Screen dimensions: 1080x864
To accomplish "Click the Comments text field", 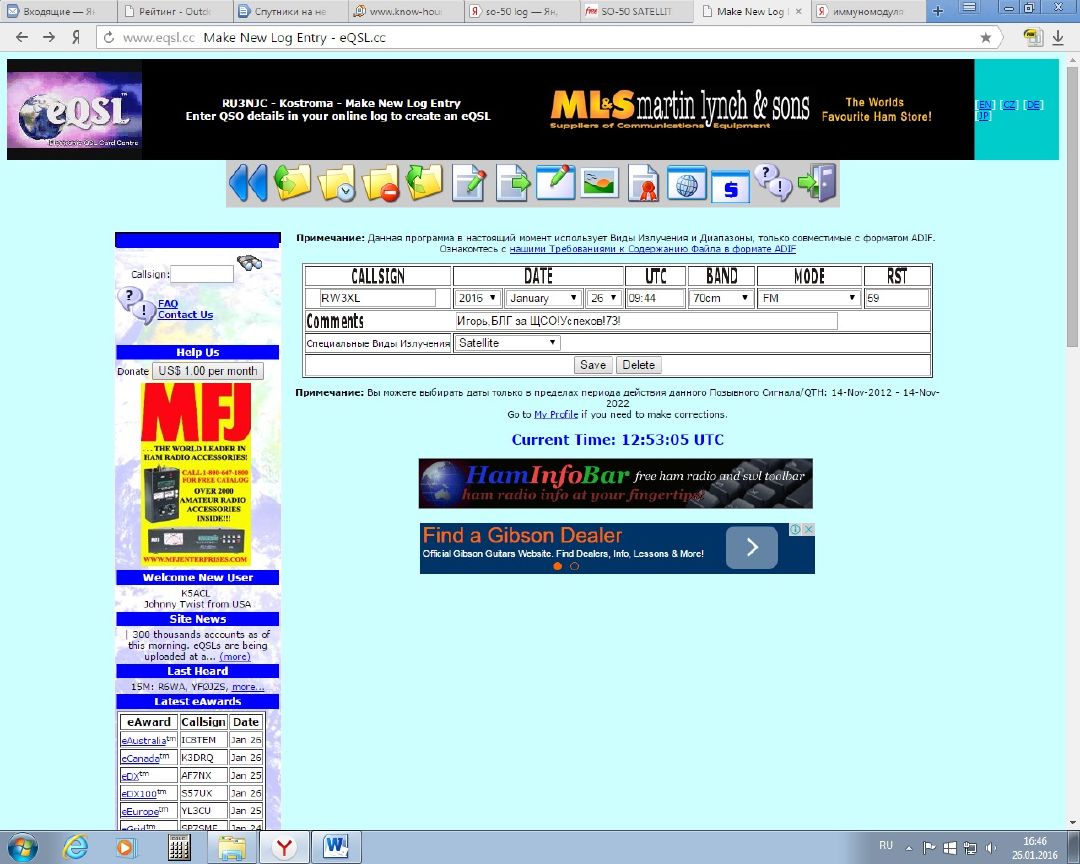I will 646,320.
